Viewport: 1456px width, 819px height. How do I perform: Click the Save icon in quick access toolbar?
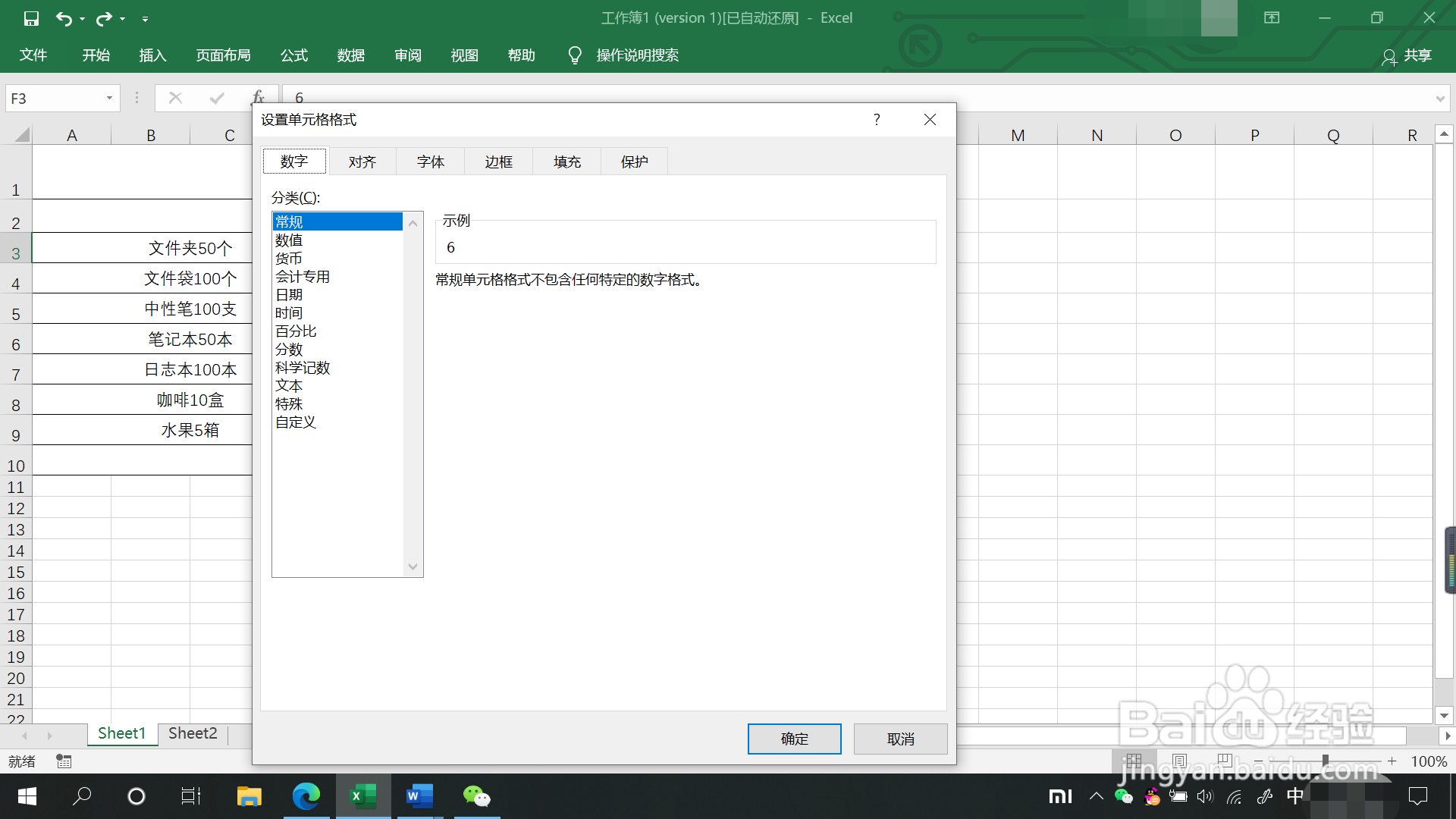tap(31, 18)
